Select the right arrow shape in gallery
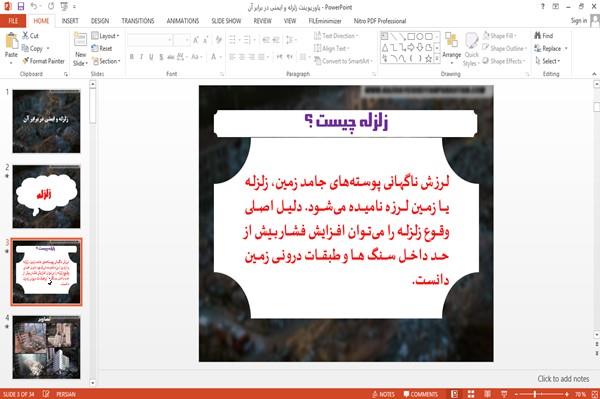The image size is (600, 399). pos(411,47)
